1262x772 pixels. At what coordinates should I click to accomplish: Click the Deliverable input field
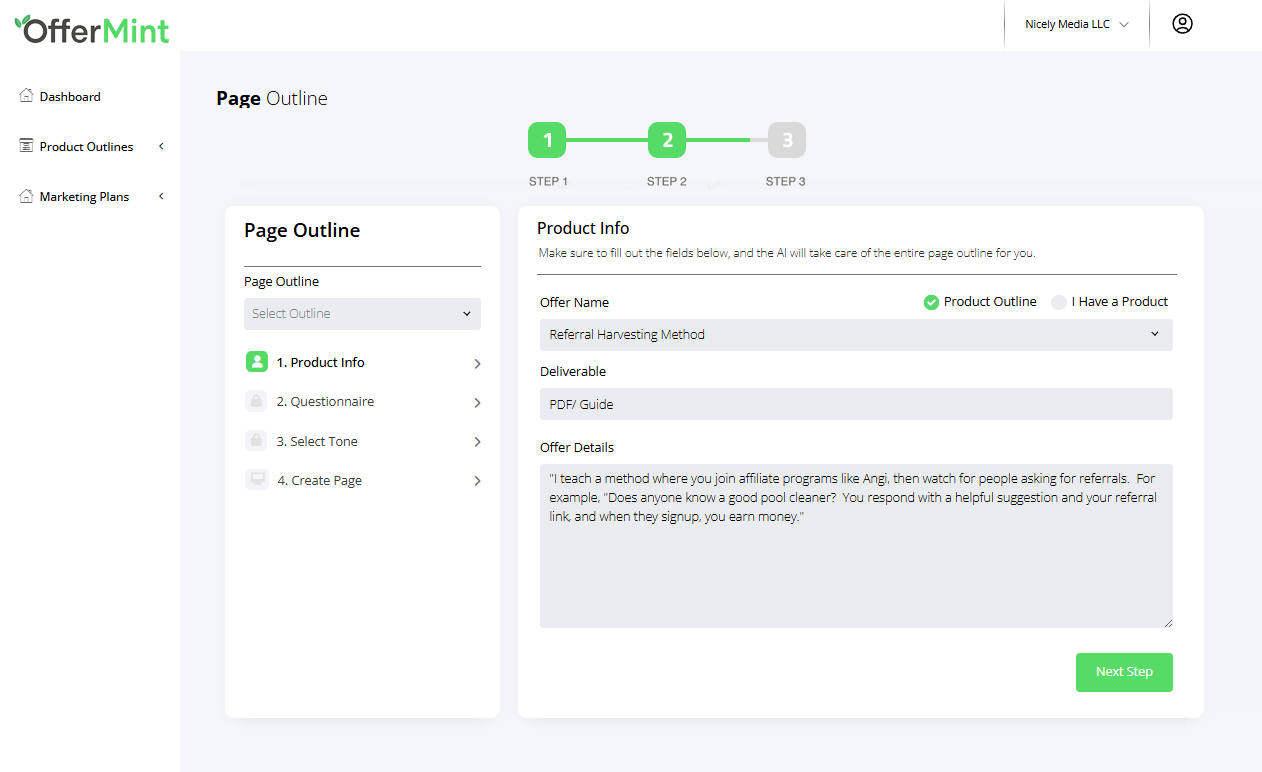856,404
